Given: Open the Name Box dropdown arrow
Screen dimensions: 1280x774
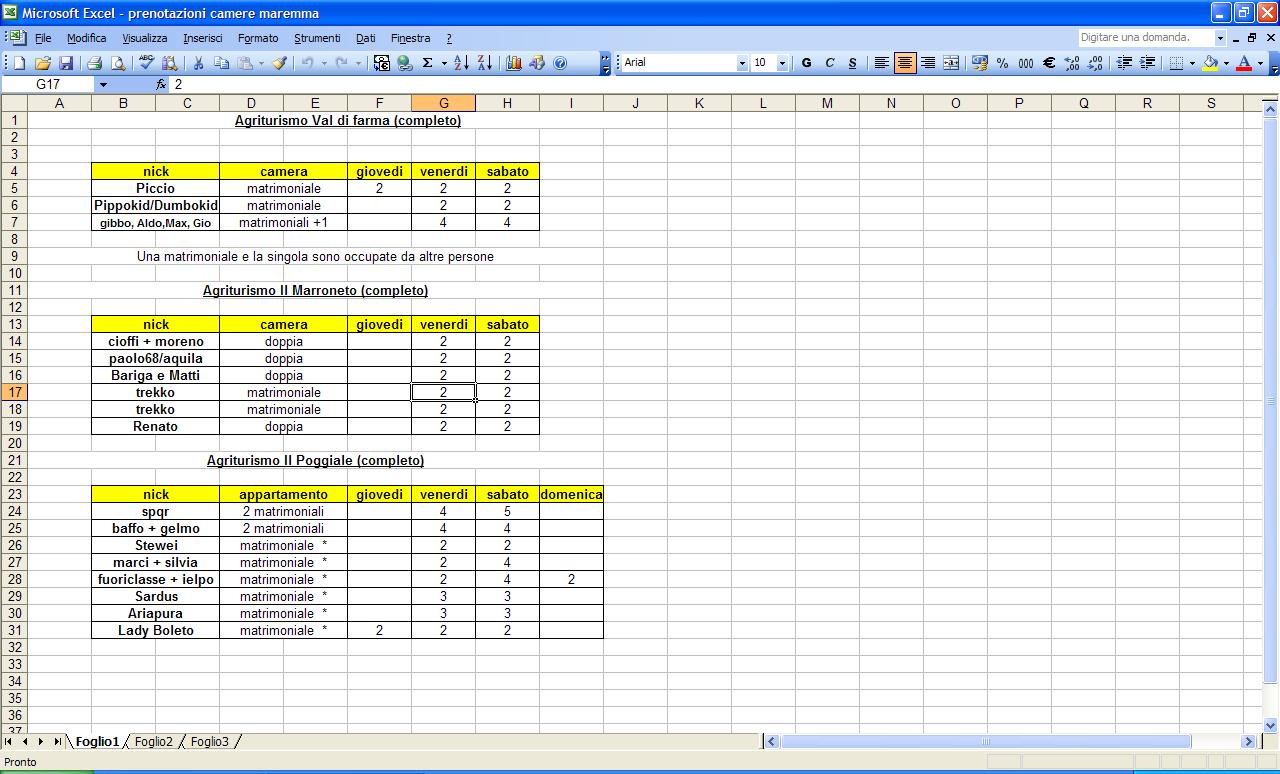Looking at the screenshot, I should point(102,85).
